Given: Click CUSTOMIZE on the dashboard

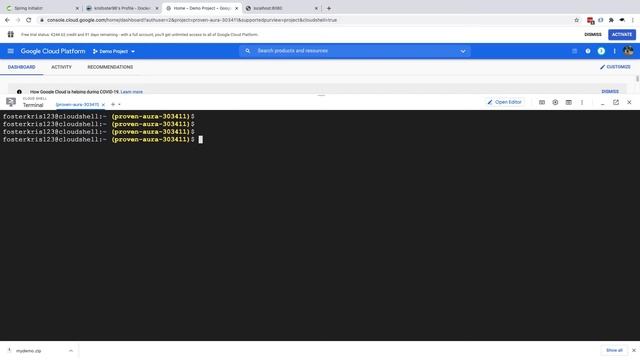Looking at the screenshot, I should 615,67.
